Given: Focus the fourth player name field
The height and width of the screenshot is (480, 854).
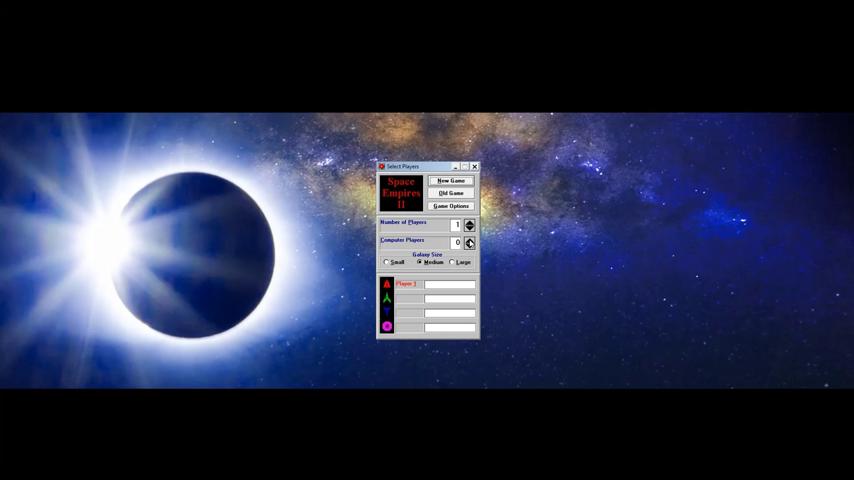Looking at the screenshot, I should coord(450,327).
